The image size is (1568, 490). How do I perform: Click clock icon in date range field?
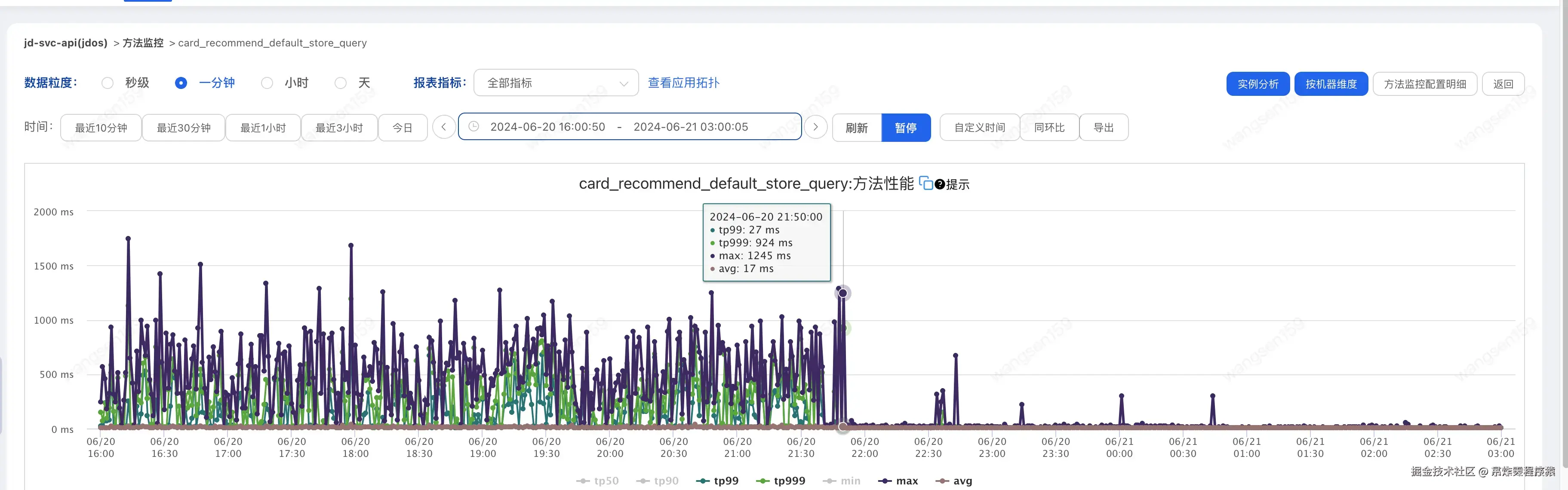pos(473,127)
